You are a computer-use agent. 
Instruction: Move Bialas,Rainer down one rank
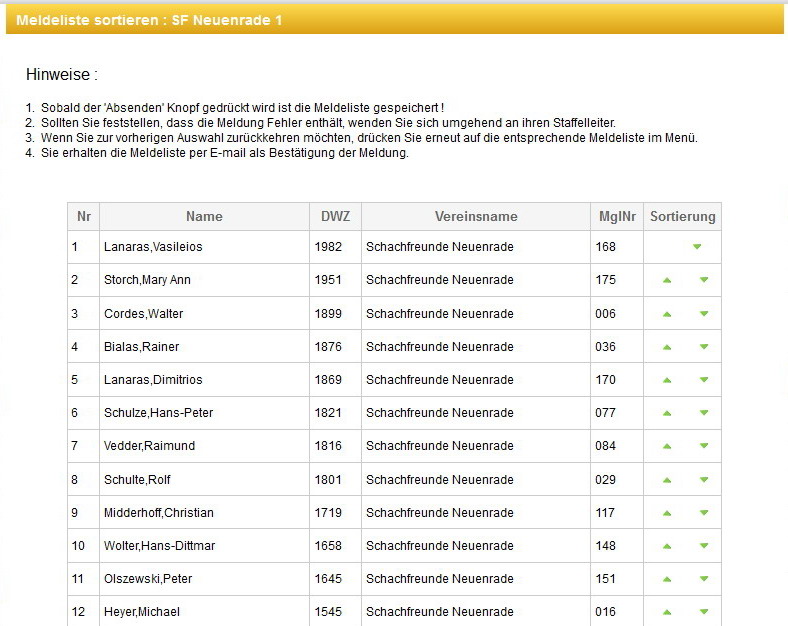(704, 347)
